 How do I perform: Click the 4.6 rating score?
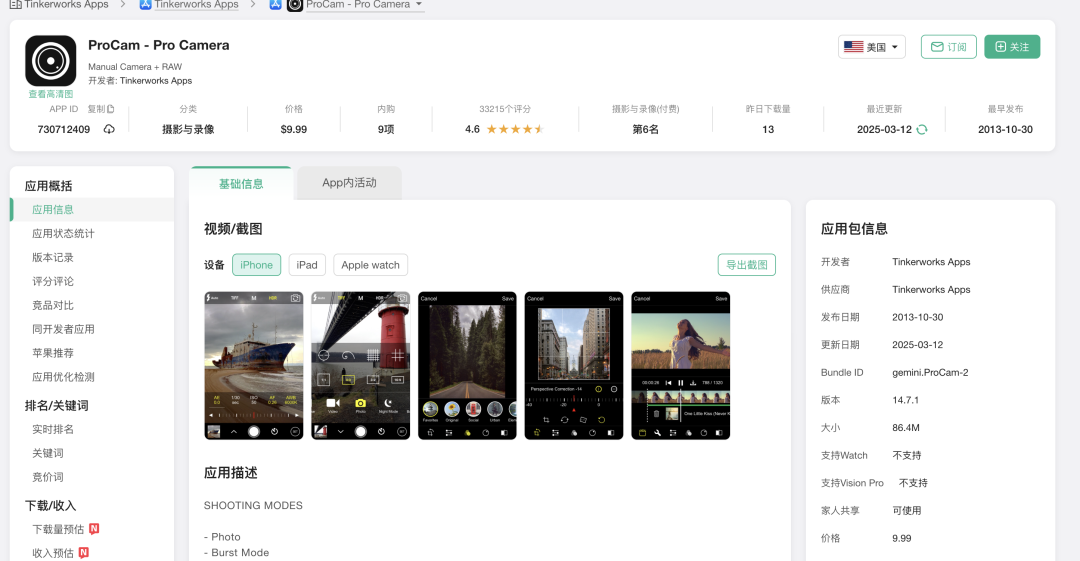tap(472, 130)
